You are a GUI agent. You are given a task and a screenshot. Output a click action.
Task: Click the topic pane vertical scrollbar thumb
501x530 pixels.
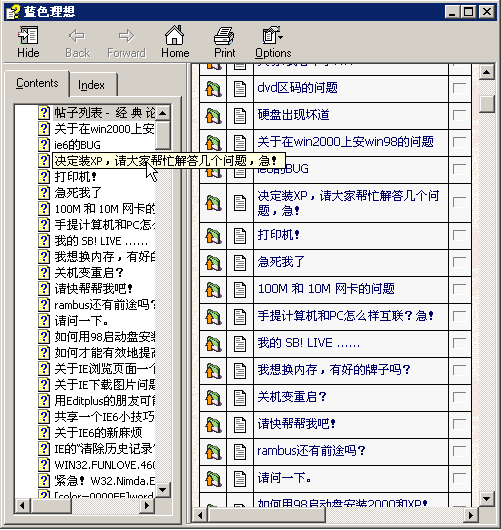click(487, 104)
